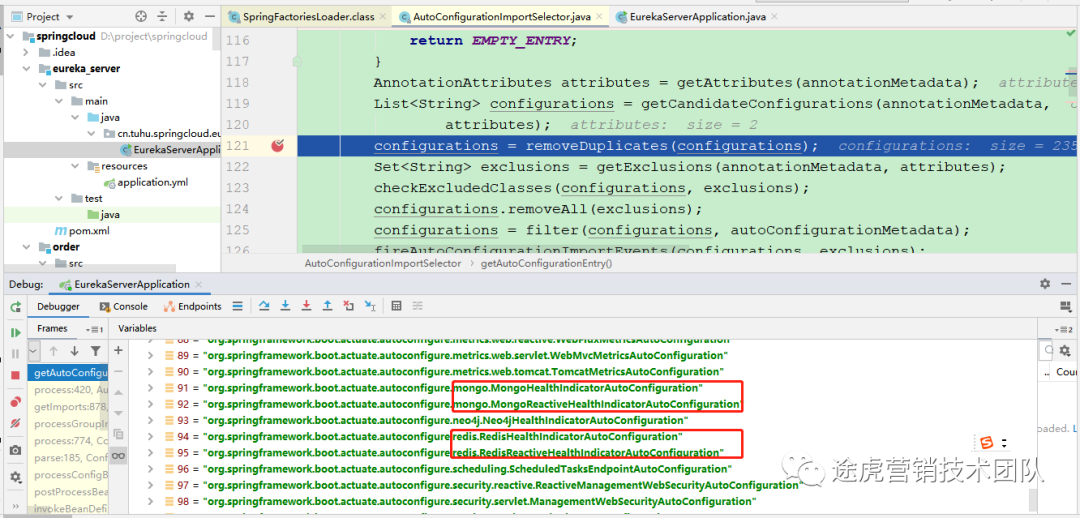Open thread selector dropdown in Frames

tap(34, 351)
